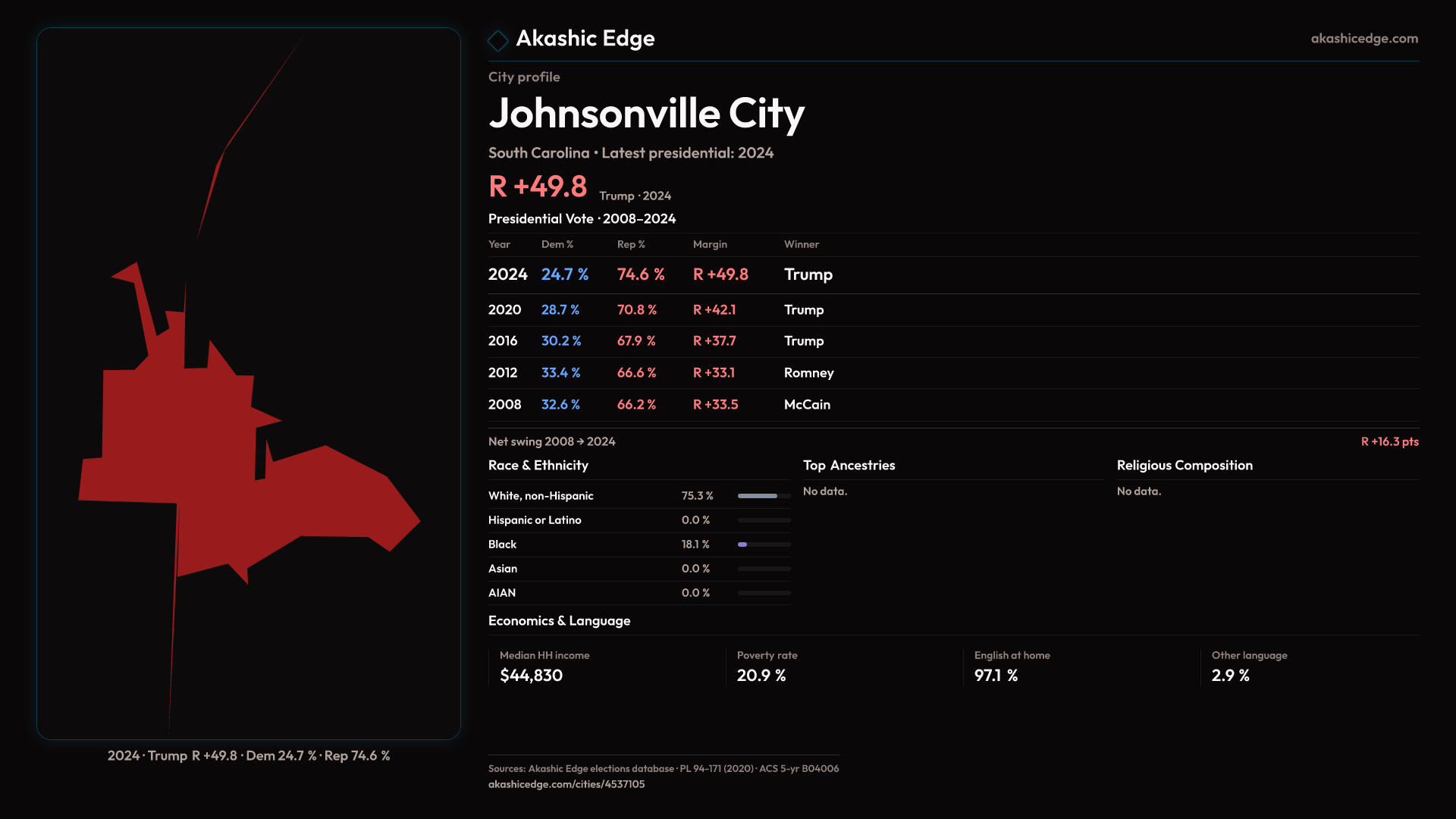This screenshot has height=819, width=1456.
Task: Click the map caption below the city outline
Action: pyautogui.click(x=249, y=755)
